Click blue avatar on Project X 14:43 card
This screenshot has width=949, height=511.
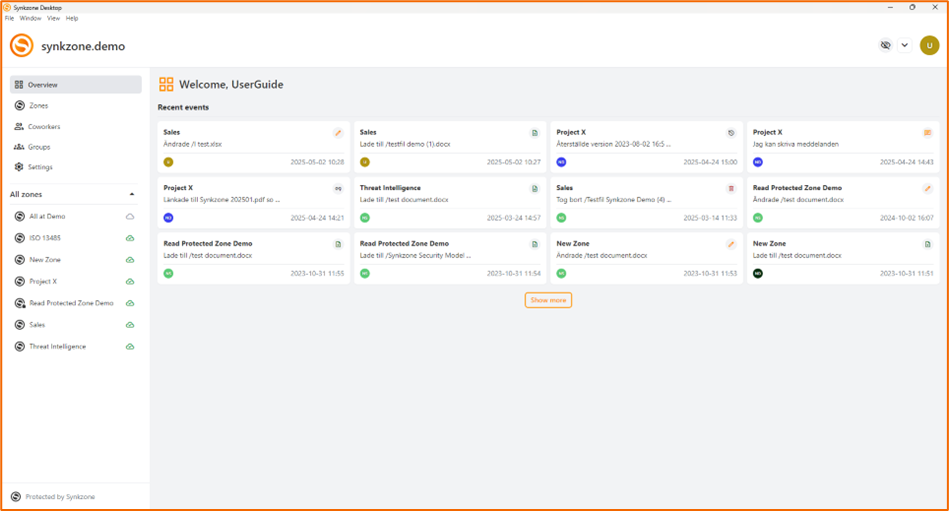tap(758, 162)
